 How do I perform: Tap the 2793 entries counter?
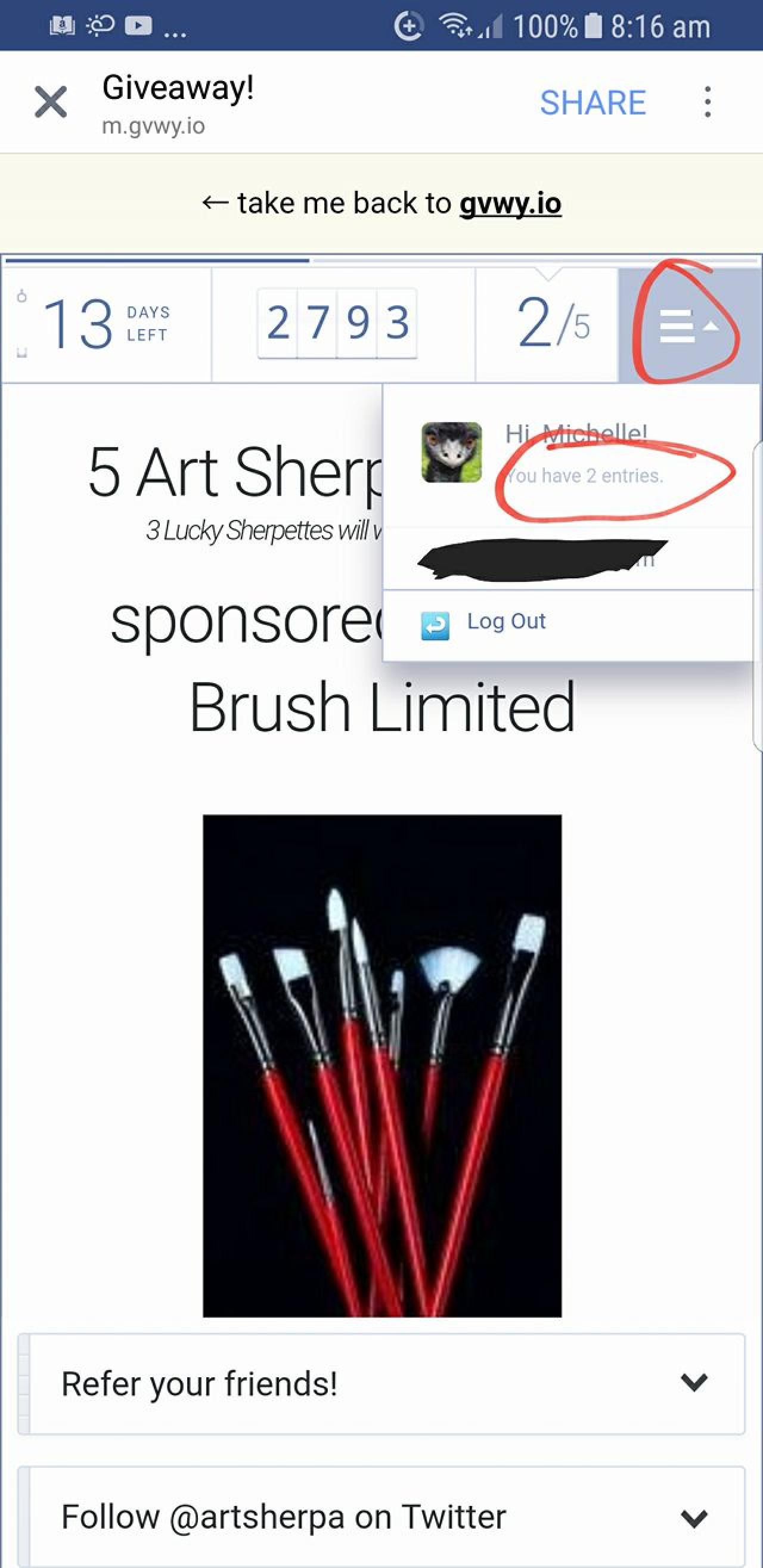[x=338, y=323]
